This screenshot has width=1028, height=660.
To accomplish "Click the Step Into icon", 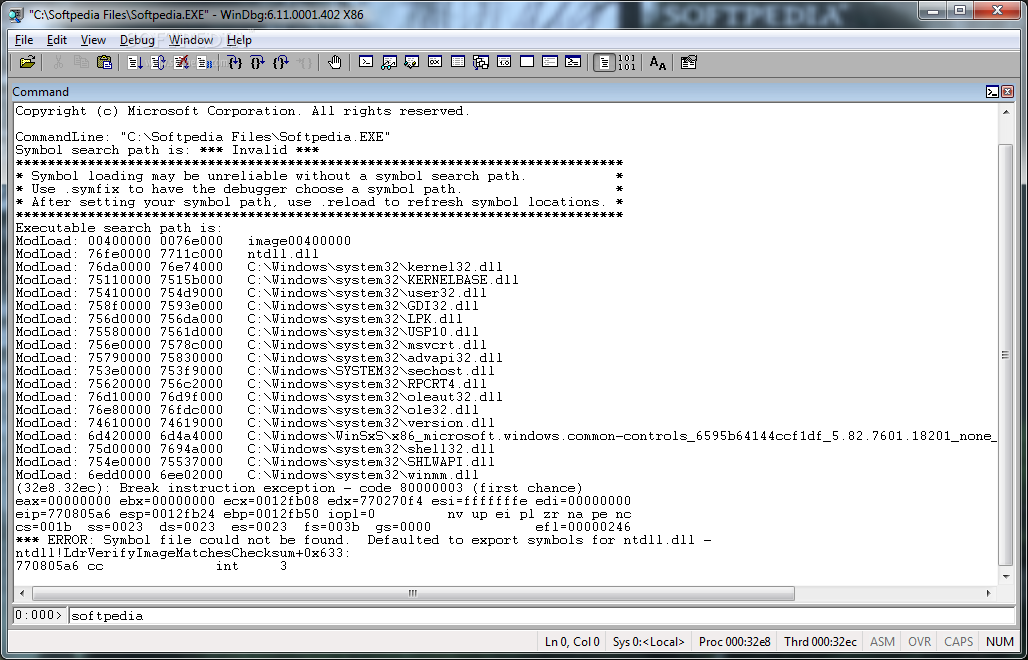I will 235,62.
